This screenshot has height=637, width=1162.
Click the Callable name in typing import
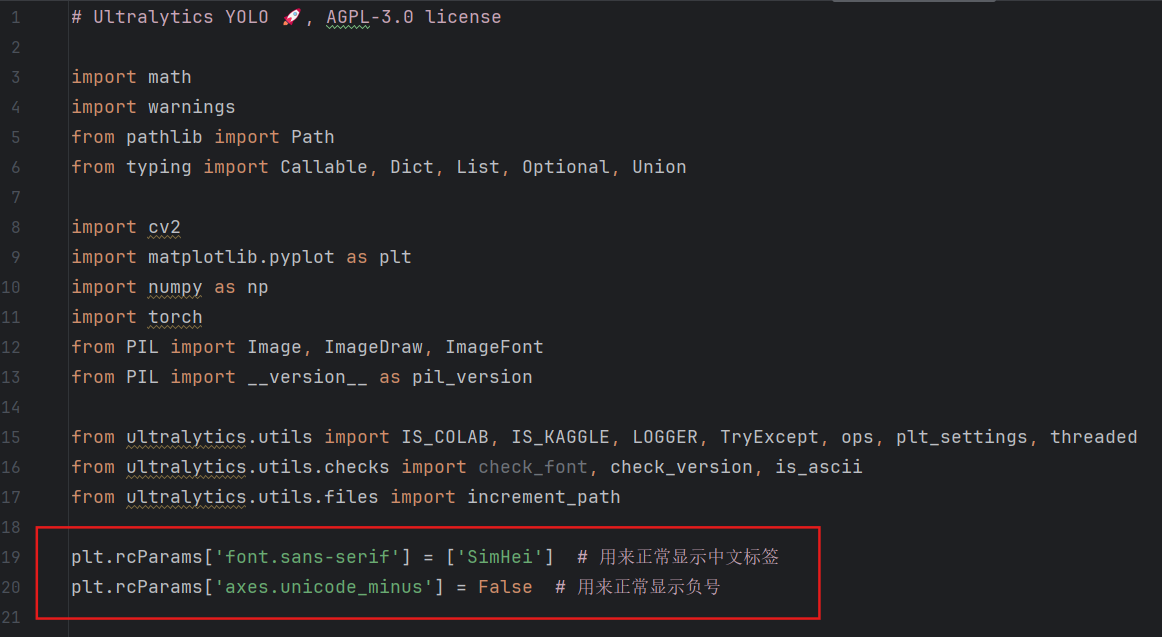pyautogui.click(x=324, y=167)
